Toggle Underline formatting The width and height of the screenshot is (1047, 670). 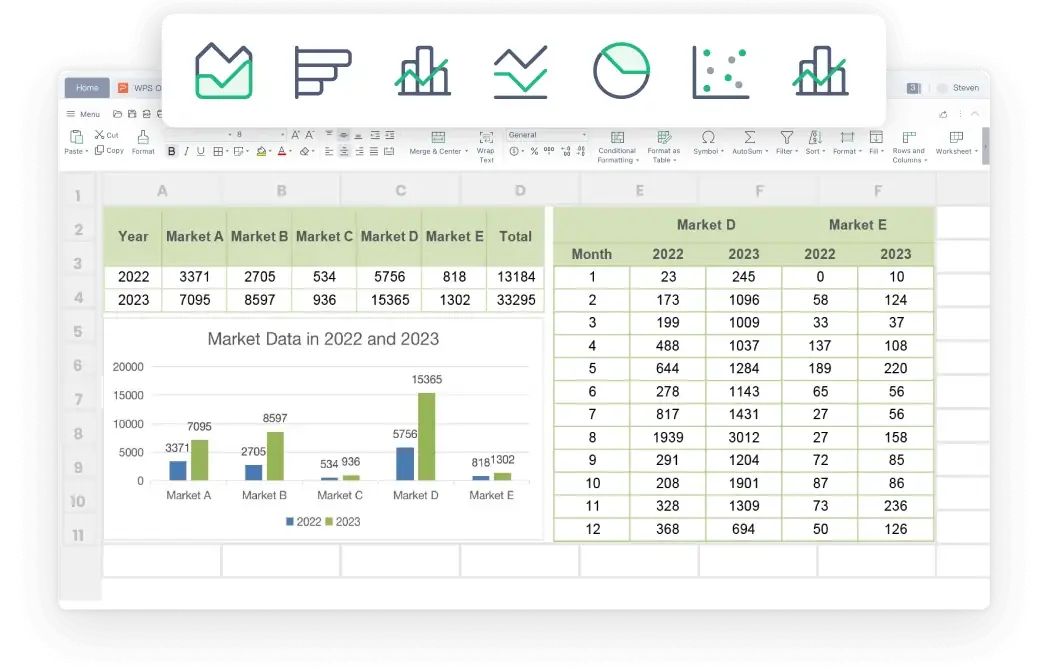[200, 152]
